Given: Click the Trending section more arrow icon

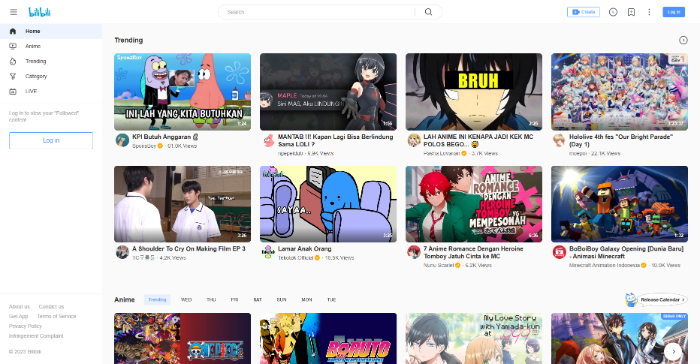Looking at the screenshot, I should coord(683,40).
